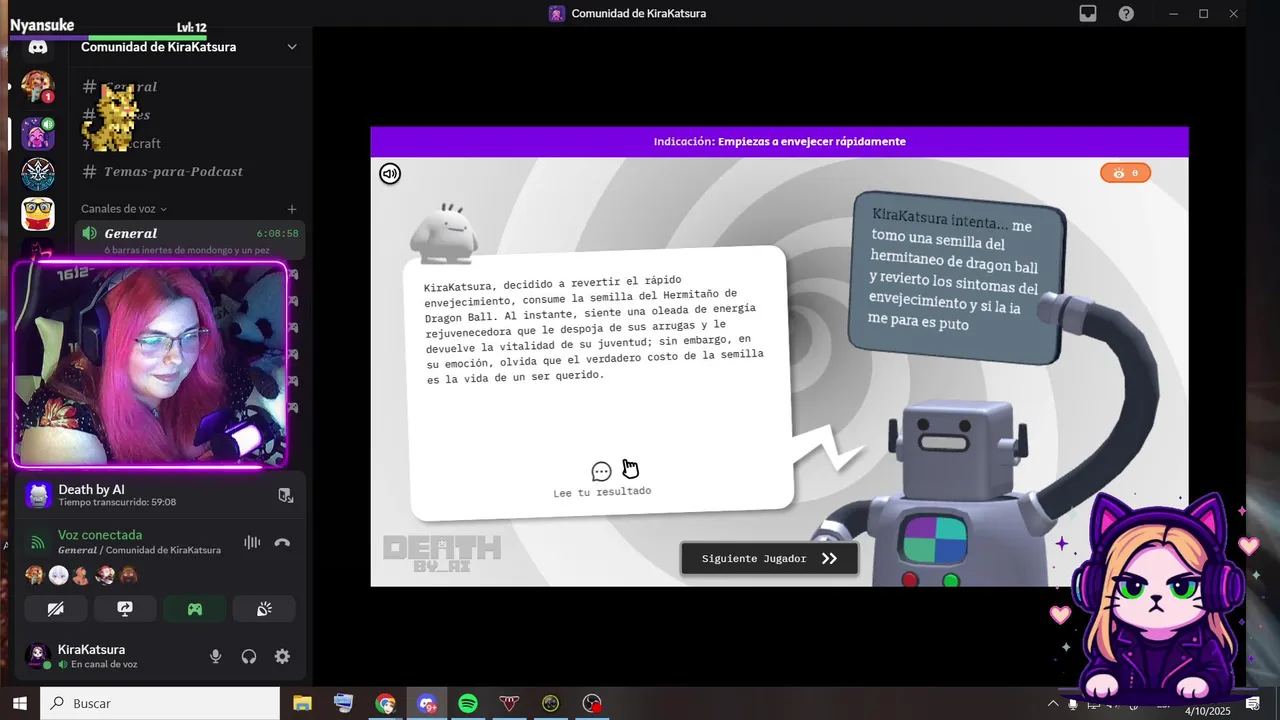Screen dimensions: 1280x720
Task: Leave the Death by AI activity
Action: click(x=285, y=495)
